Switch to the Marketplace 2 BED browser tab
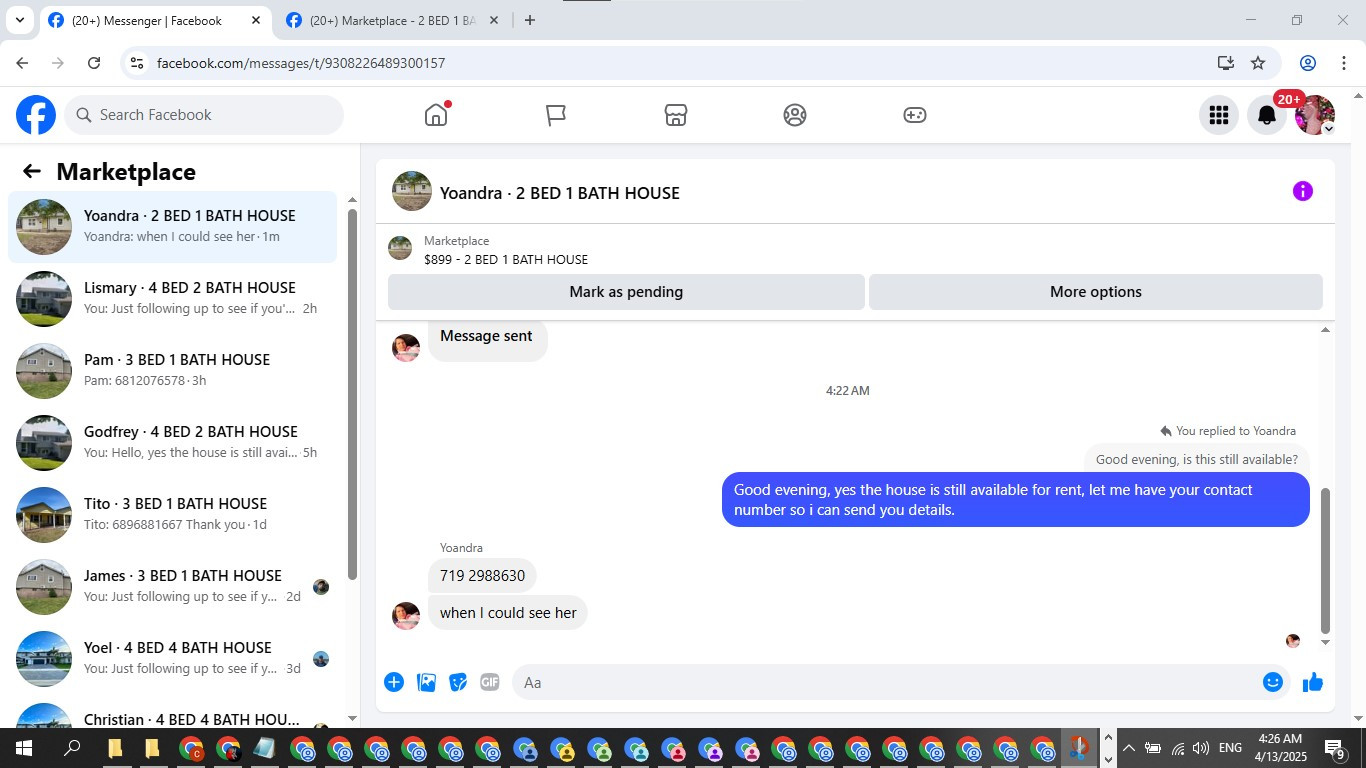Image resolution: width=1366 pixels, height=768 pixels. (392, 20)
